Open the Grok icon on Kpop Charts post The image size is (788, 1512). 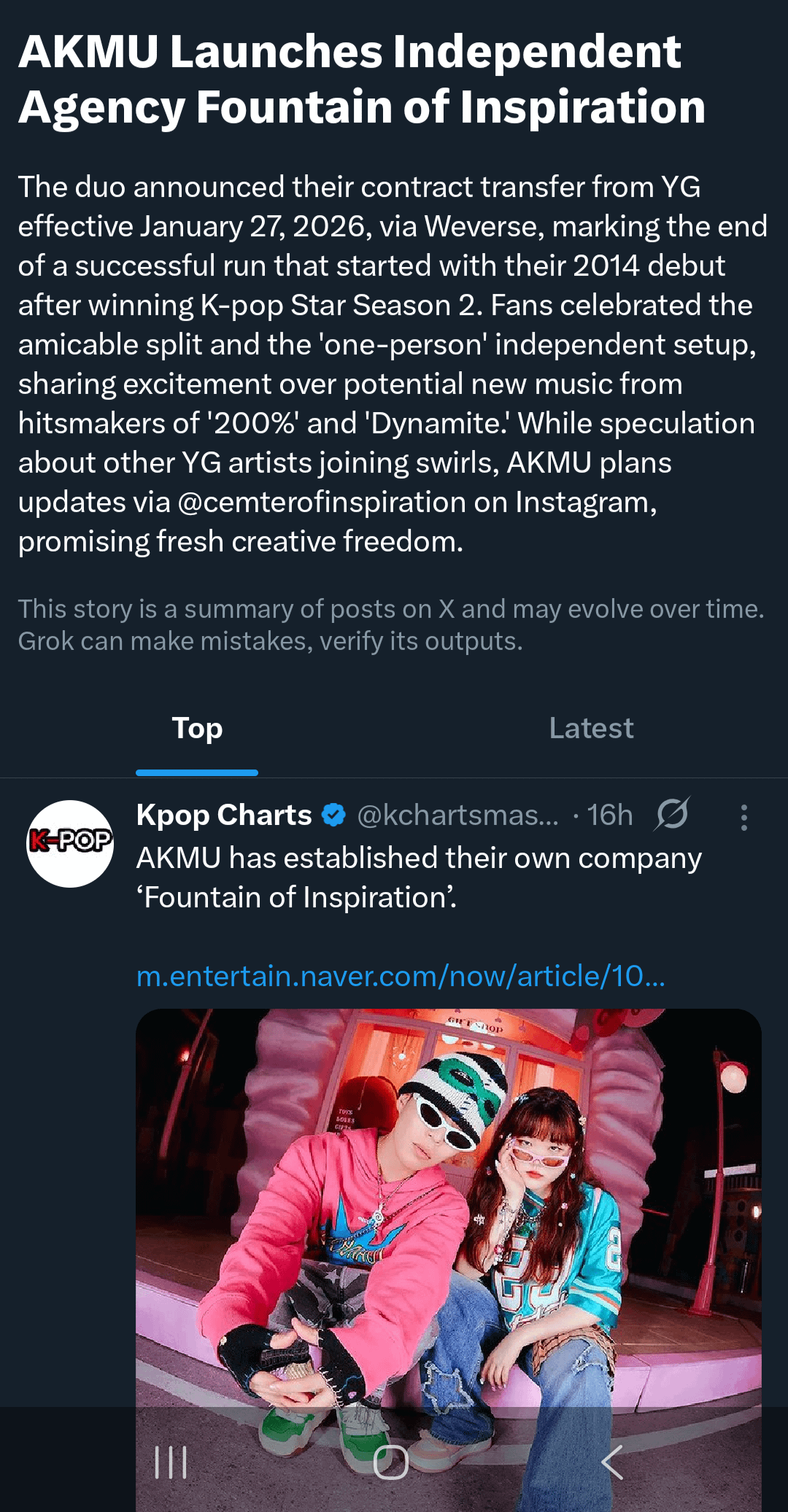point(672,814)
